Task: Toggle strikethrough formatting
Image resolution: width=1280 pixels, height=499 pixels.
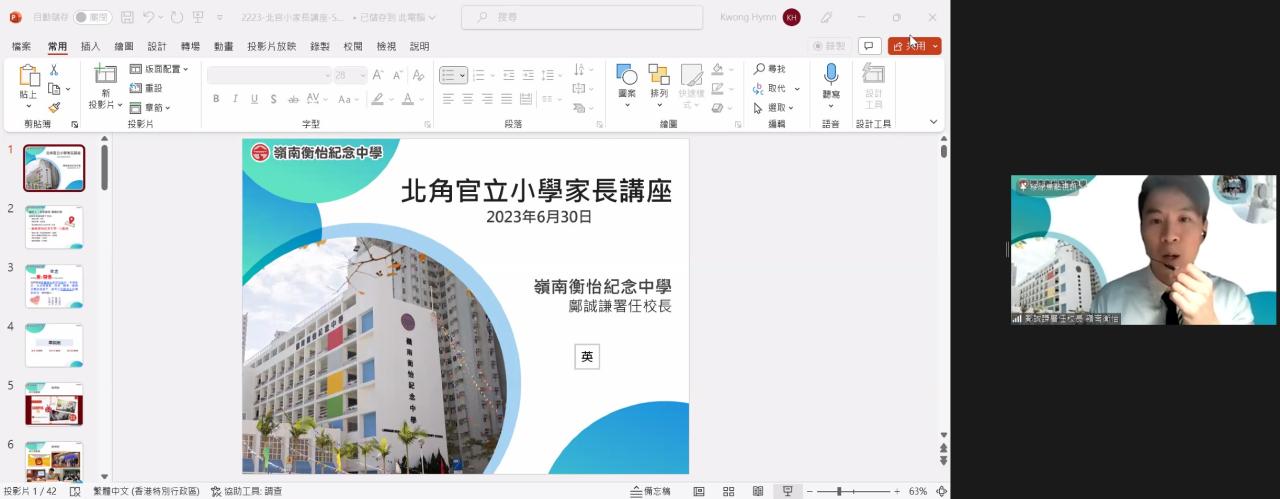Action: tap(293, 99)
